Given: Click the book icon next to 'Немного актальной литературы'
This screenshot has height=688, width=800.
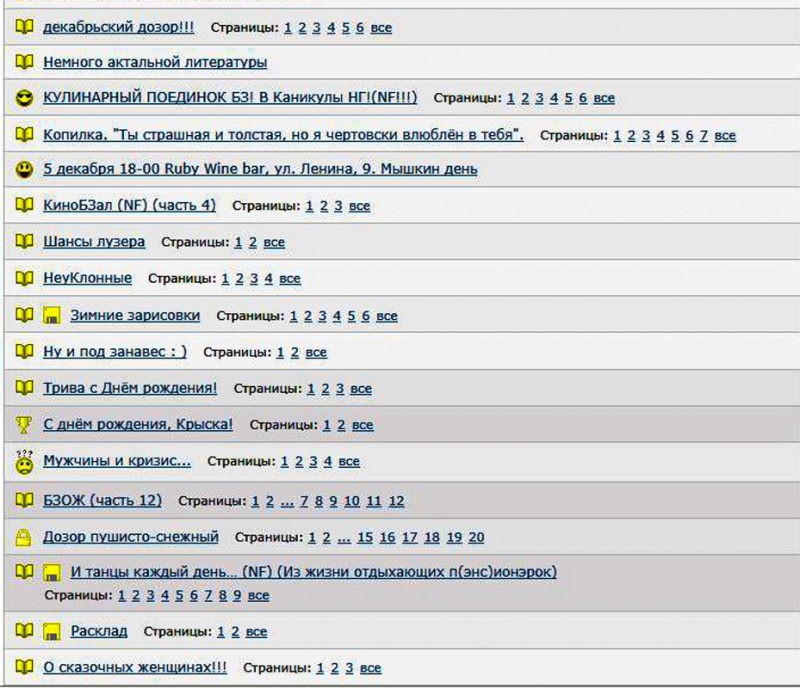Looking at the screenshot, I should click(x=24, y=62).
